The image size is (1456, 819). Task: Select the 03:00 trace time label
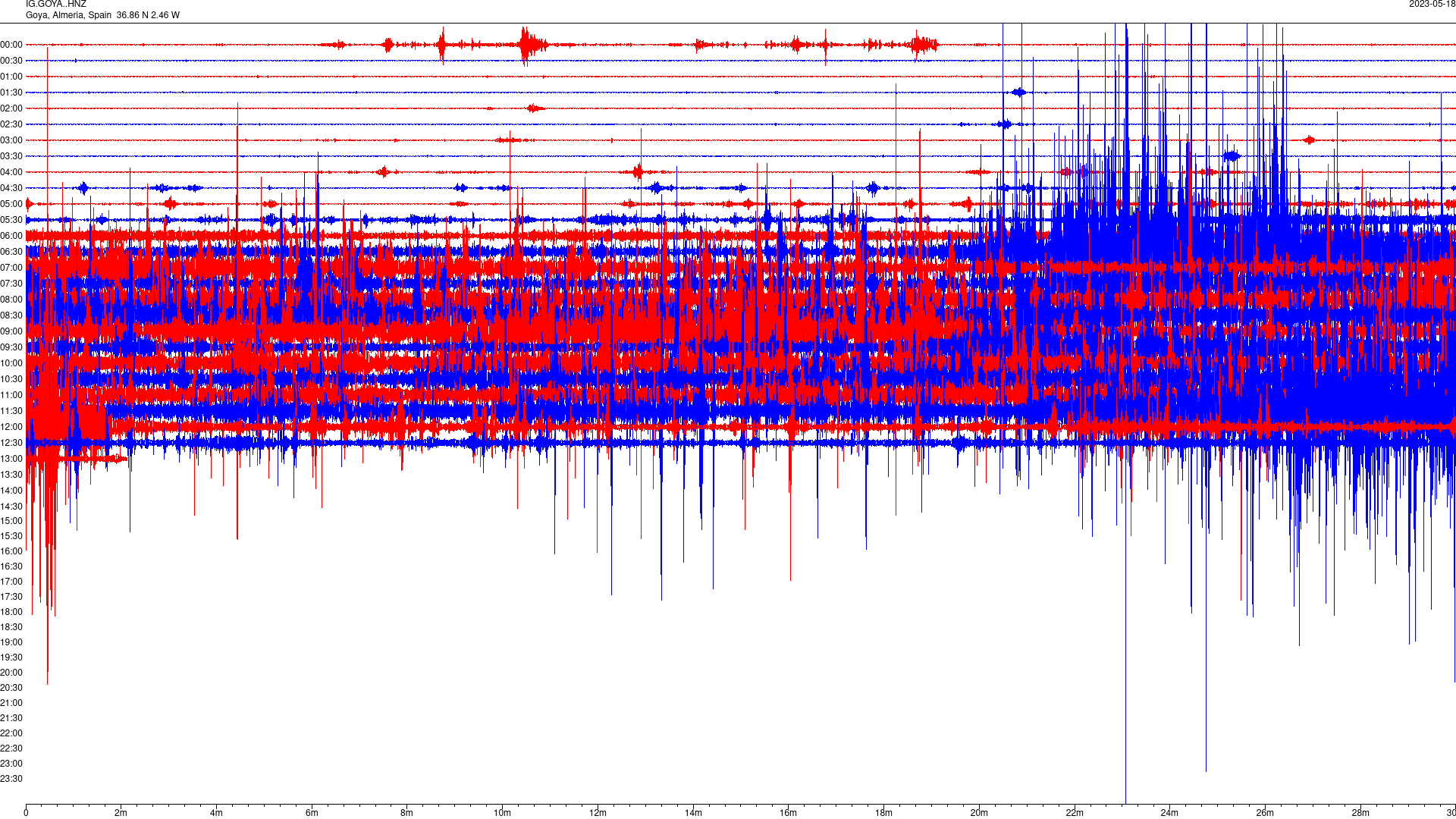pos(11,140)
